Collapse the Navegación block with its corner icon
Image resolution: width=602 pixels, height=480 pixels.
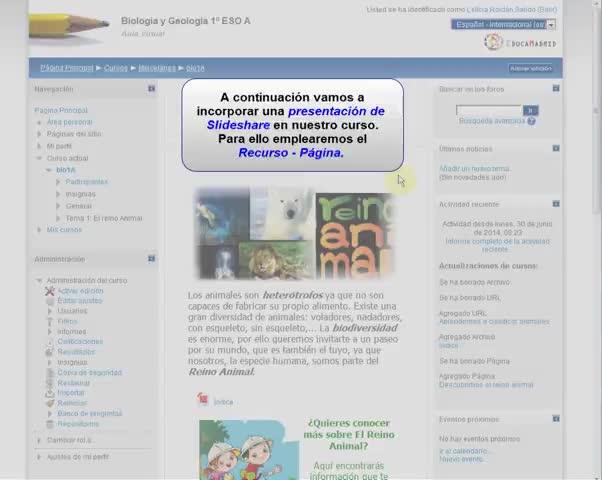coord(152,89)
